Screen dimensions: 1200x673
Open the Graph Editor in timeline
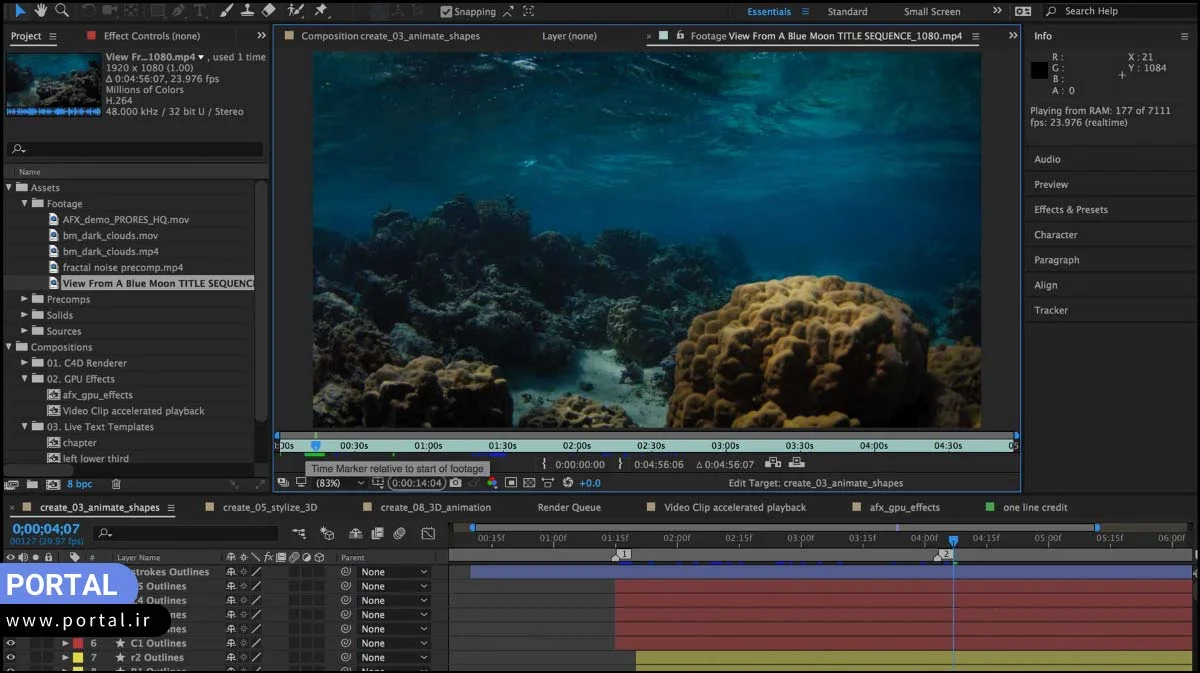(428, 534)
